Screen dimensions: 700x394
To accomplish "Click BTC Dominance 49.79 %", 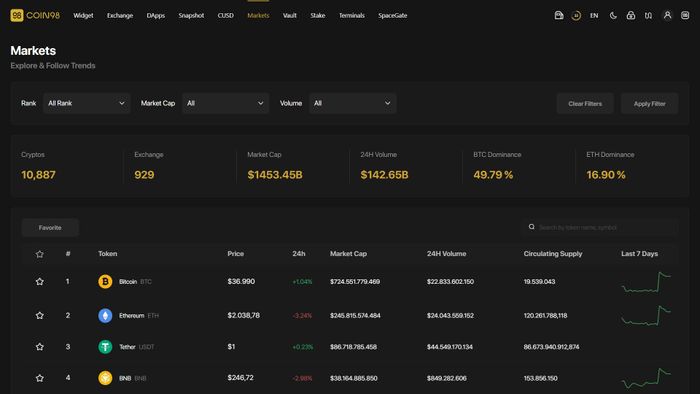I will 493,175.
